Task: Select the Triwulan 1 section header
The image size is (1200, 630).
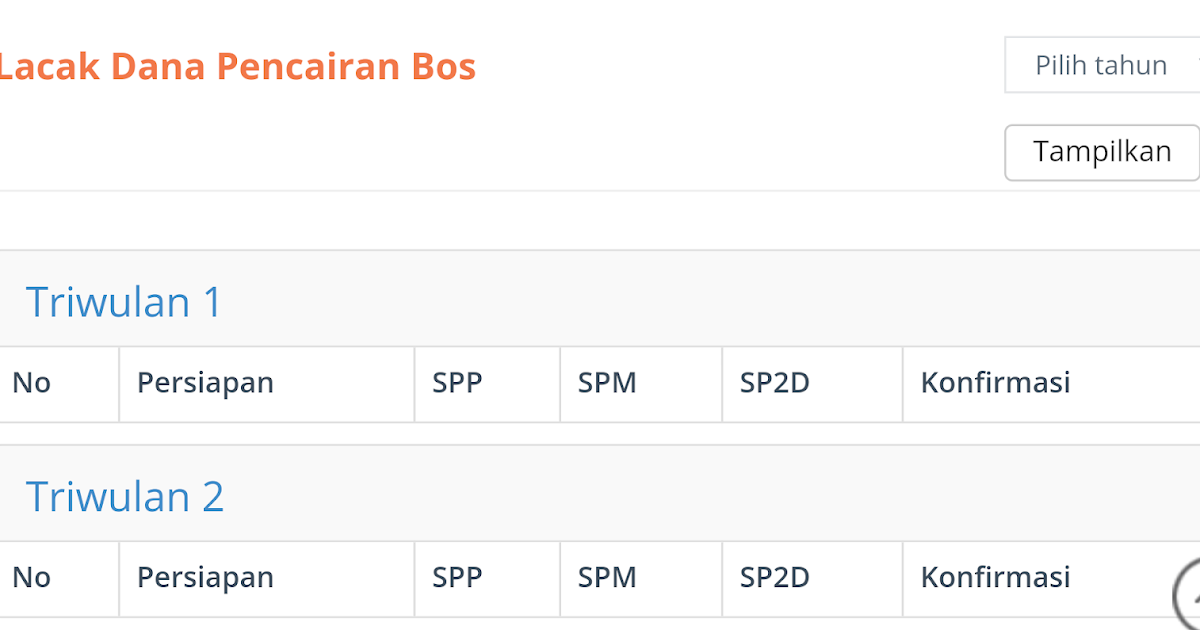Action: tap(122, 302)
